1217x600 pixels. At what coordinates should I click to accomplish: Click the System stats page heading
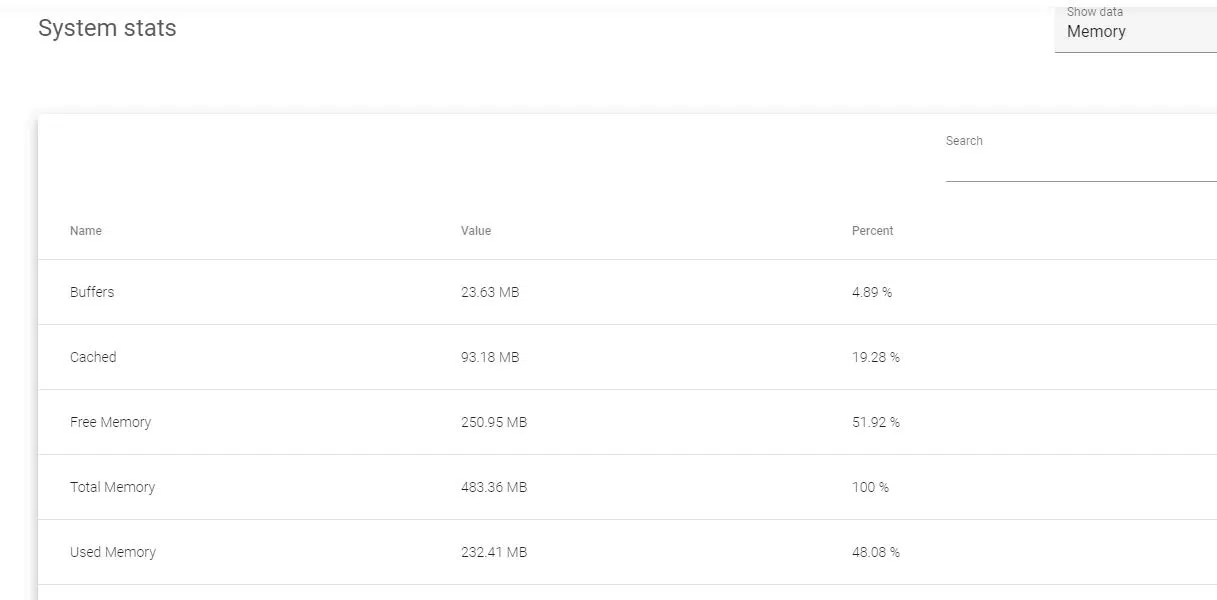[107, 28]
